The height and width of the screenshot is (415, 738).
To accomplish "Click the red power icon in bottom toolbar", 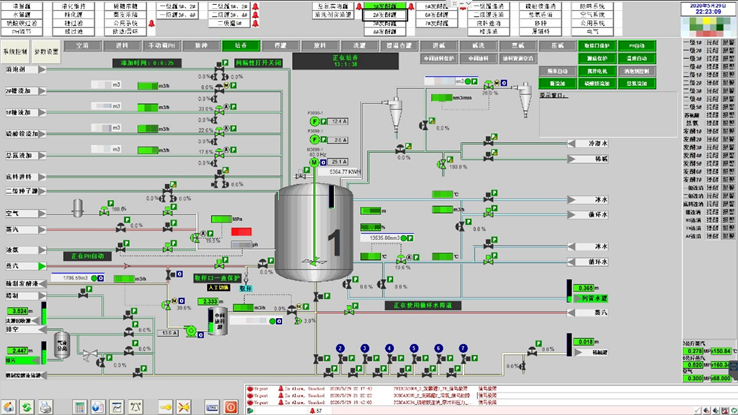I will pos(231,406).
